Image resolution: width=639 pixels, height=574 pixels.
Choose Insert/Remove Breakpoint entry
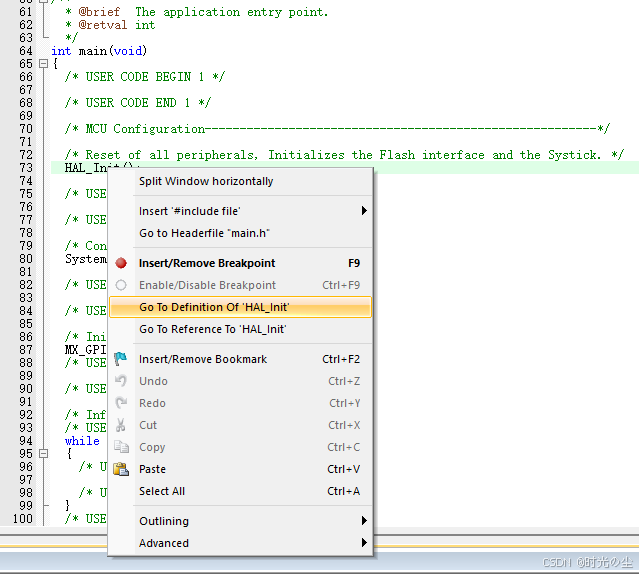tap(240, 263)
